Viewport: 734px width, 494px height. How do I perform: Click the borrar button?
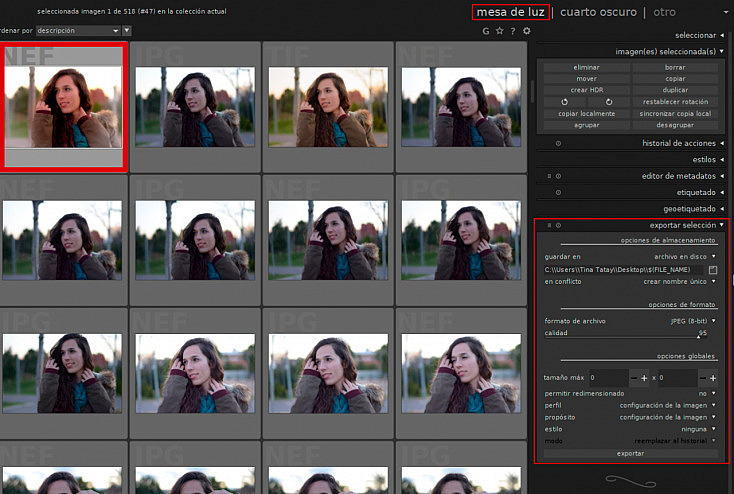(x=675, y=67)
